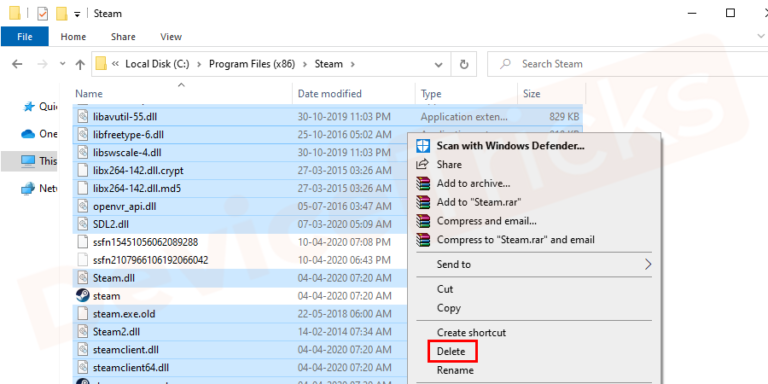The width and height of the screenshot is (768, 384).
Task: Click the steamclient64.dll file icon
Action: pyautogui.click(x=83, y=367)
